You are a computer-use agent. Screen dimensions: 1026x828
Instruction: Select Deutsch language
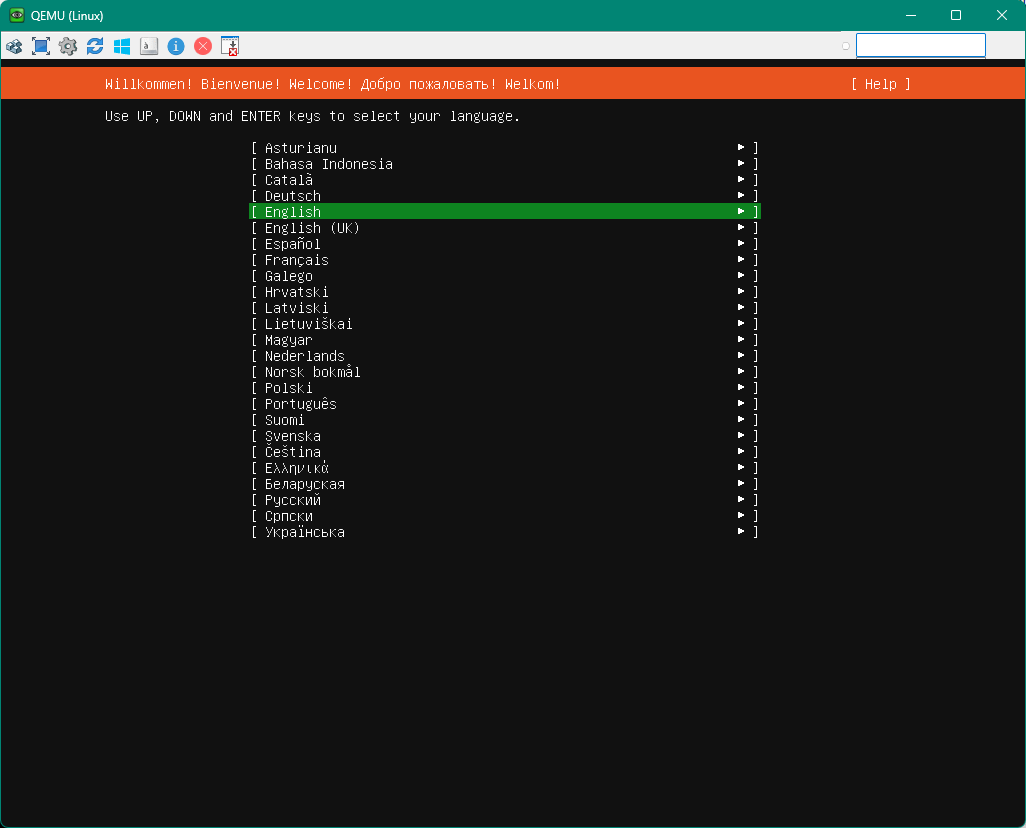504,196
